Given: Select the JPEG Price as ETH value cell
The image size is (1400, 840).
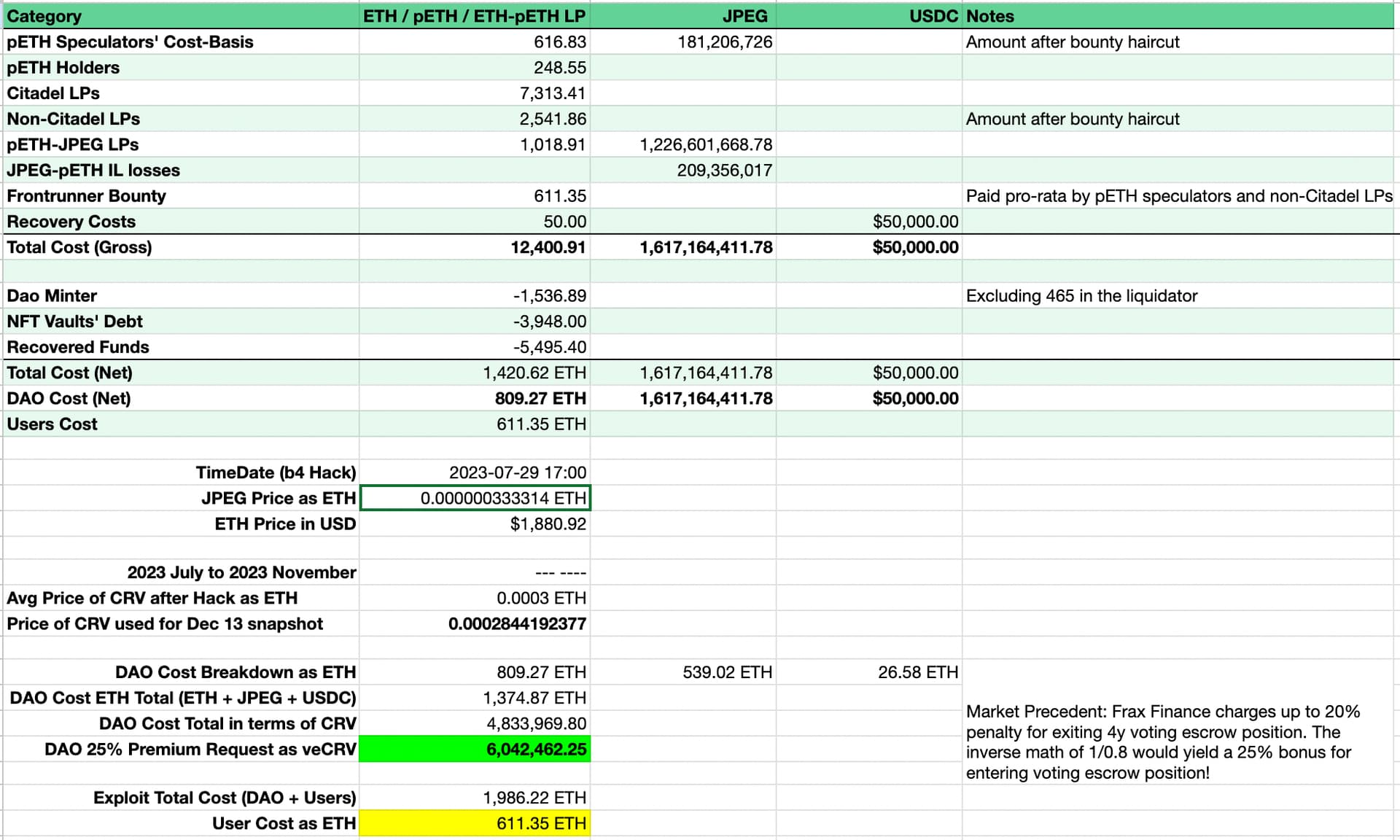Looking at the screenshot, I should [475, 498].
